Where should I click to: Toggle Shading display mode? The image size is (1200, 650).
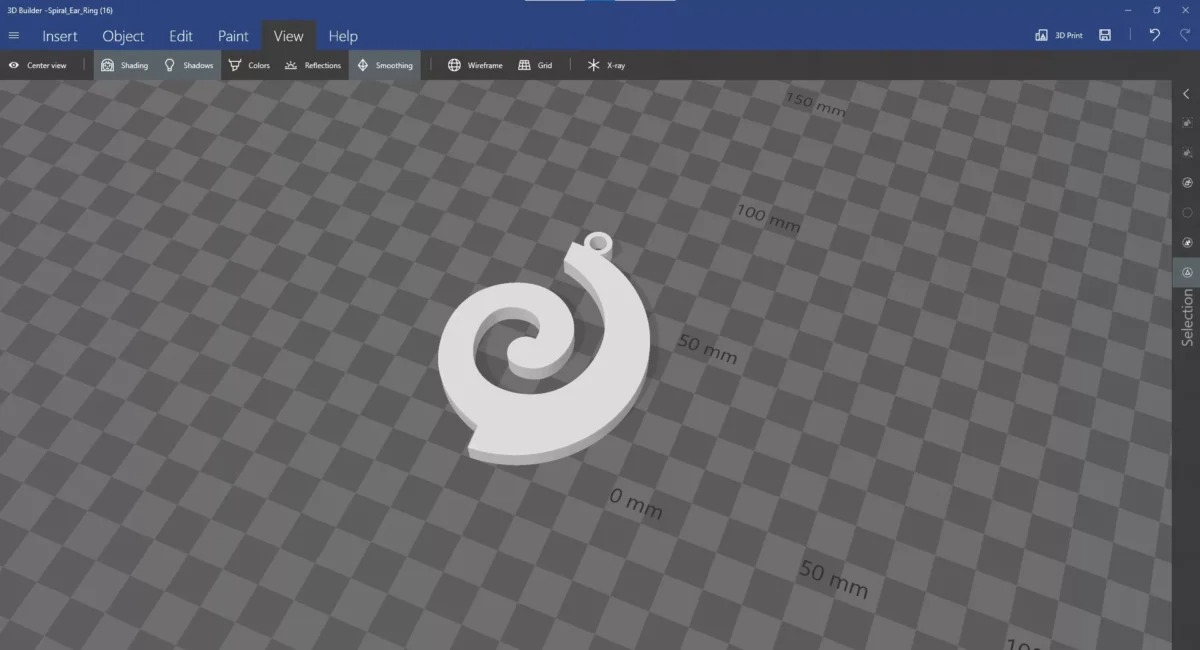pyautogui.click(x=124, y=65)
